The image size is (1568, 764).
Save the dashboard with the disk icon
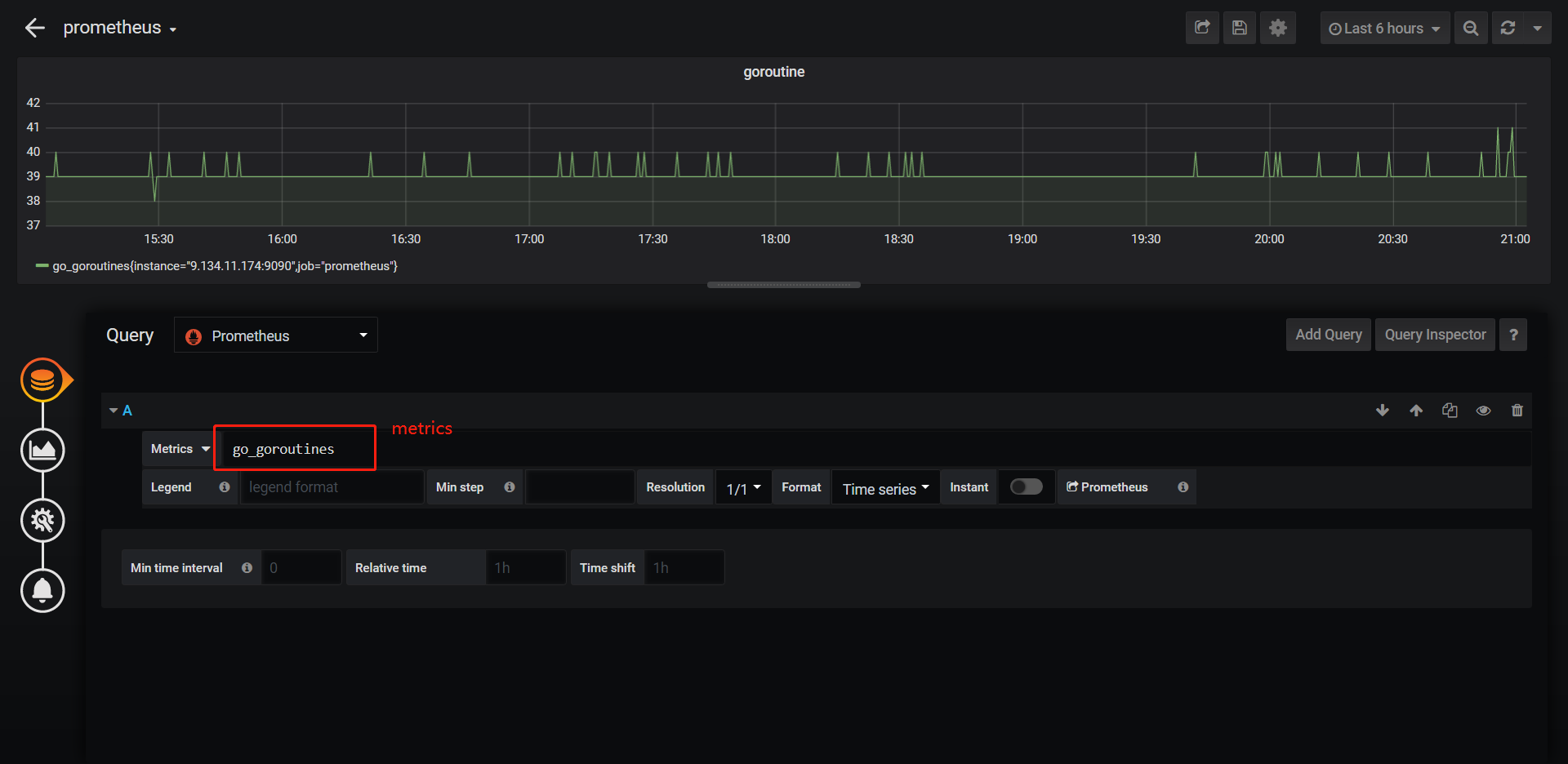(1240, 28)
